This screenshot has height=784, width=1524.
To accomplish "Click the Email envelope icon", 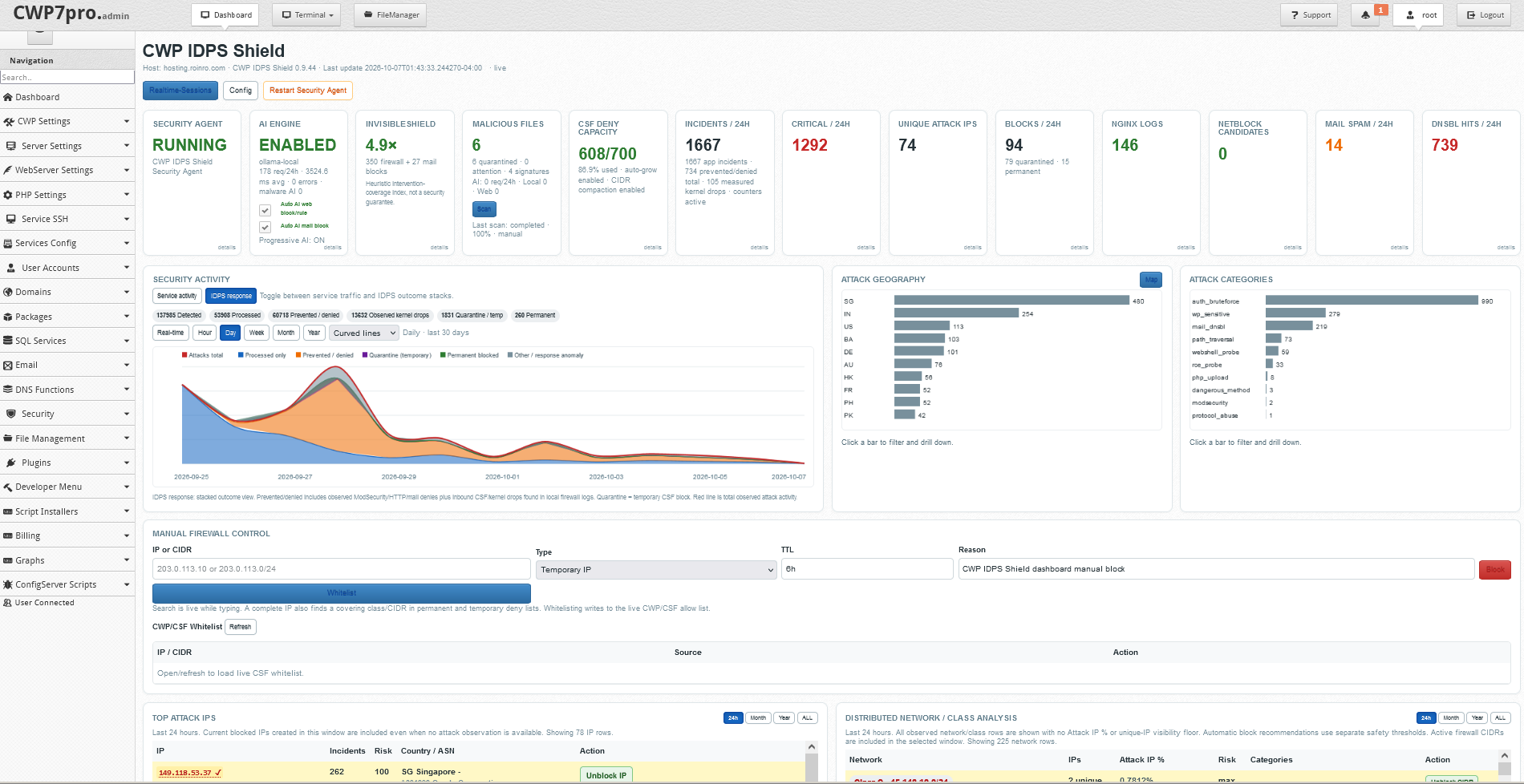I will [x=8, y=365].
